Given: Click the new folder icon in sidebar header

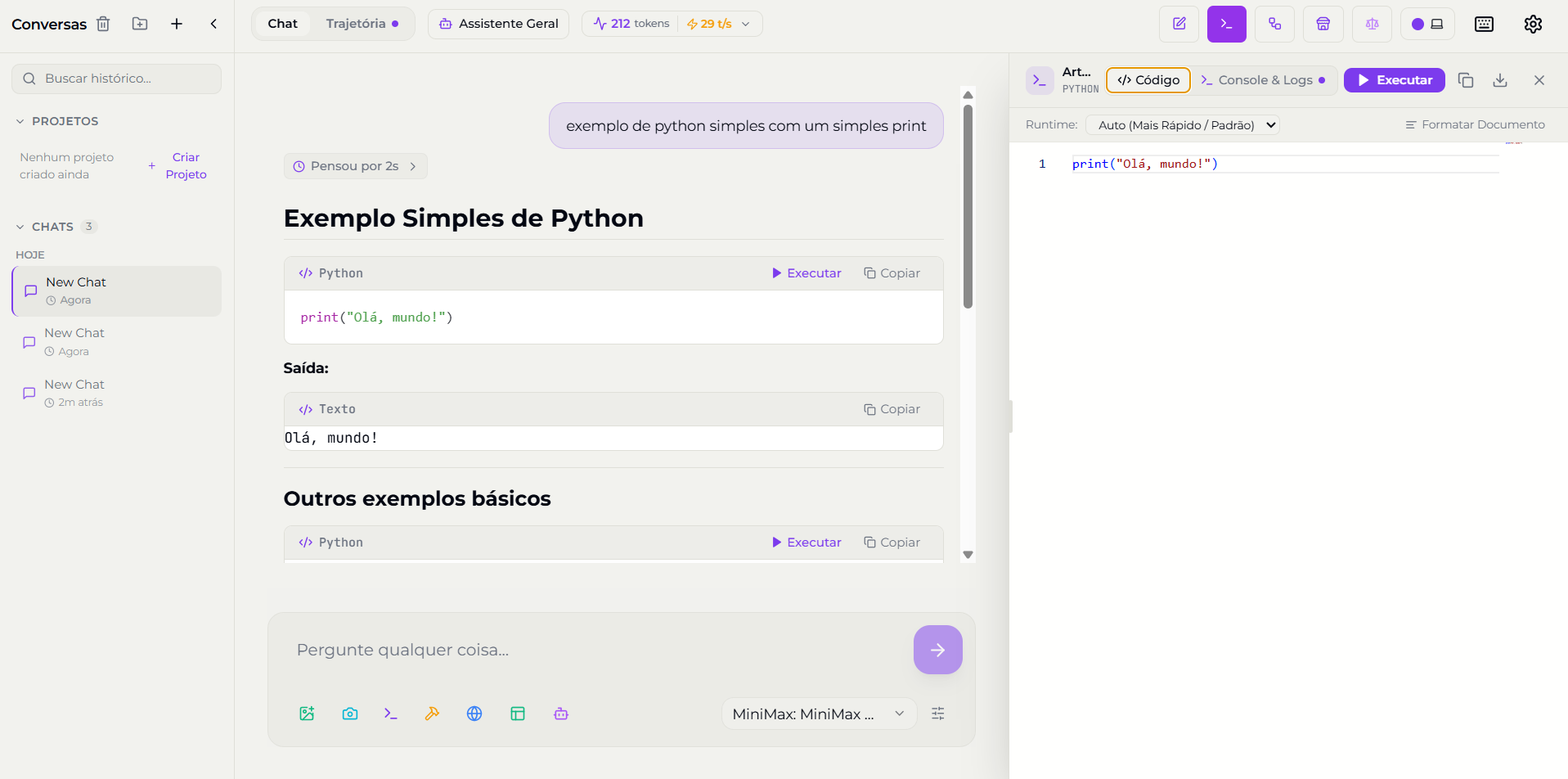Looking at the screenshot, I should (x=140, y=24).
